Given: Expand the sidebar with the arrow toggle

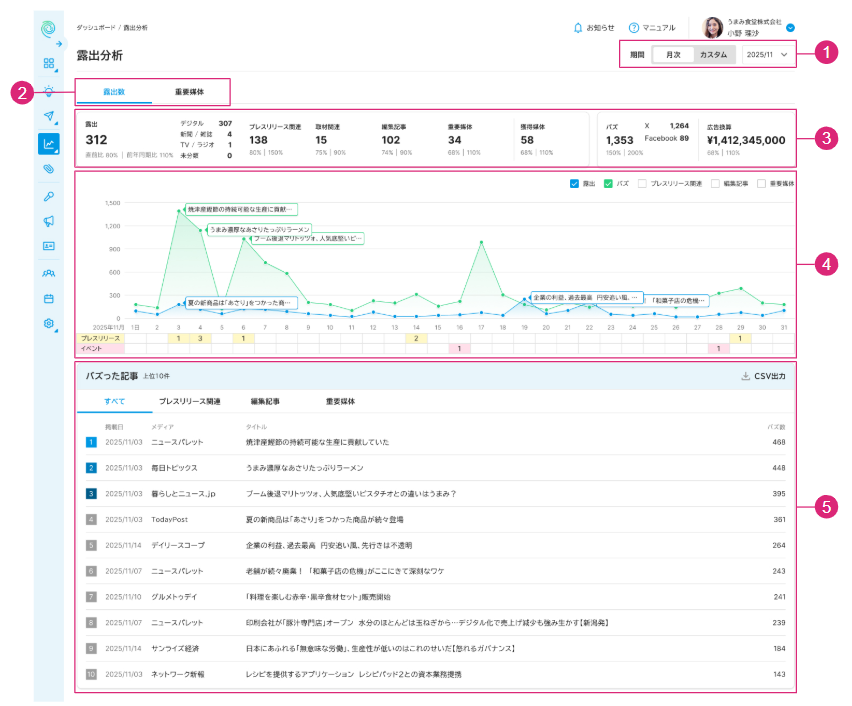Looking at the screenshot, I should click(x=59, y=44).
